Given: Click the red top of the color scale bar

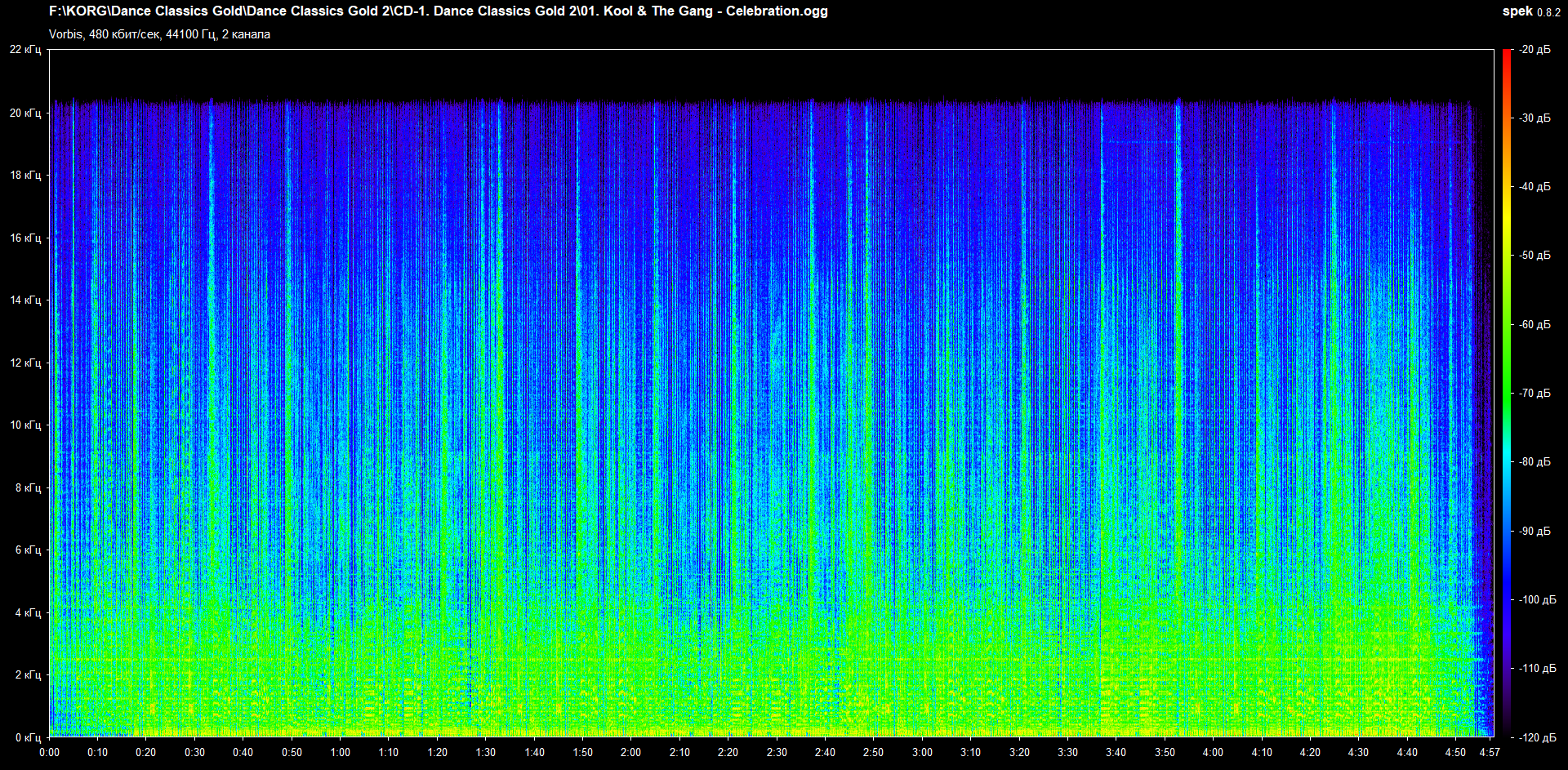Looking at the screenshot, I should tap(1507, 54).
